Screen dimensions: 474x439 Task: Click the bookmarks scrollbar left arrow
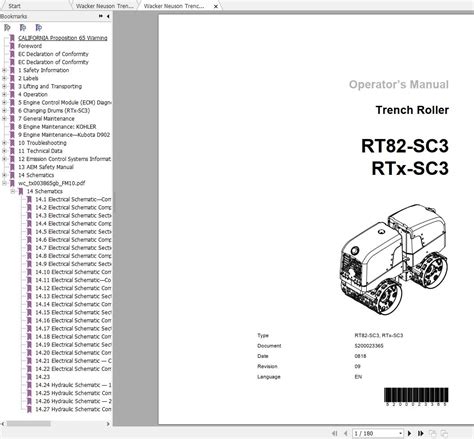pyautogui.click(x=3, y=424)
